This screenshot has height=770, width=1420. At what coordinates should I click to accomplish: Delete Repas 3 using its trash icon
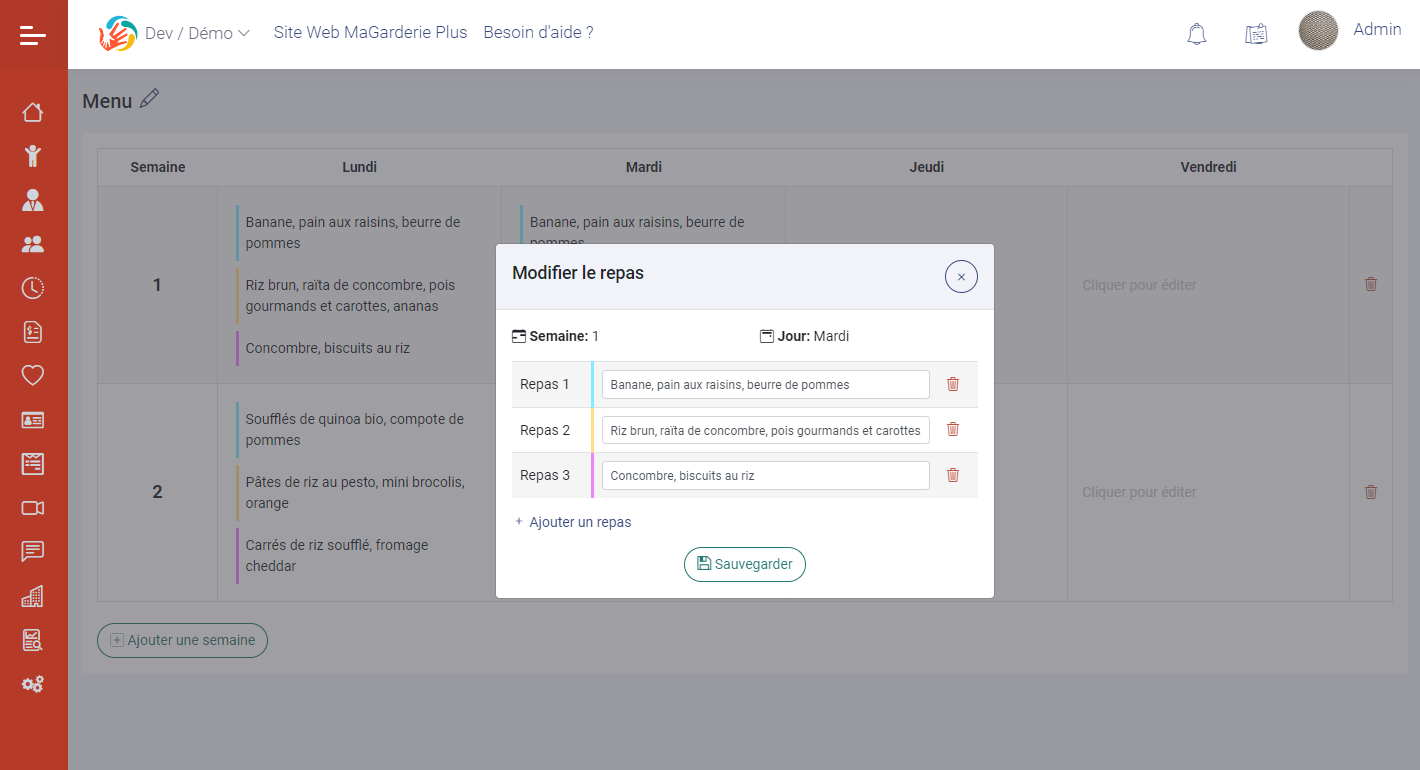point(953,475)
